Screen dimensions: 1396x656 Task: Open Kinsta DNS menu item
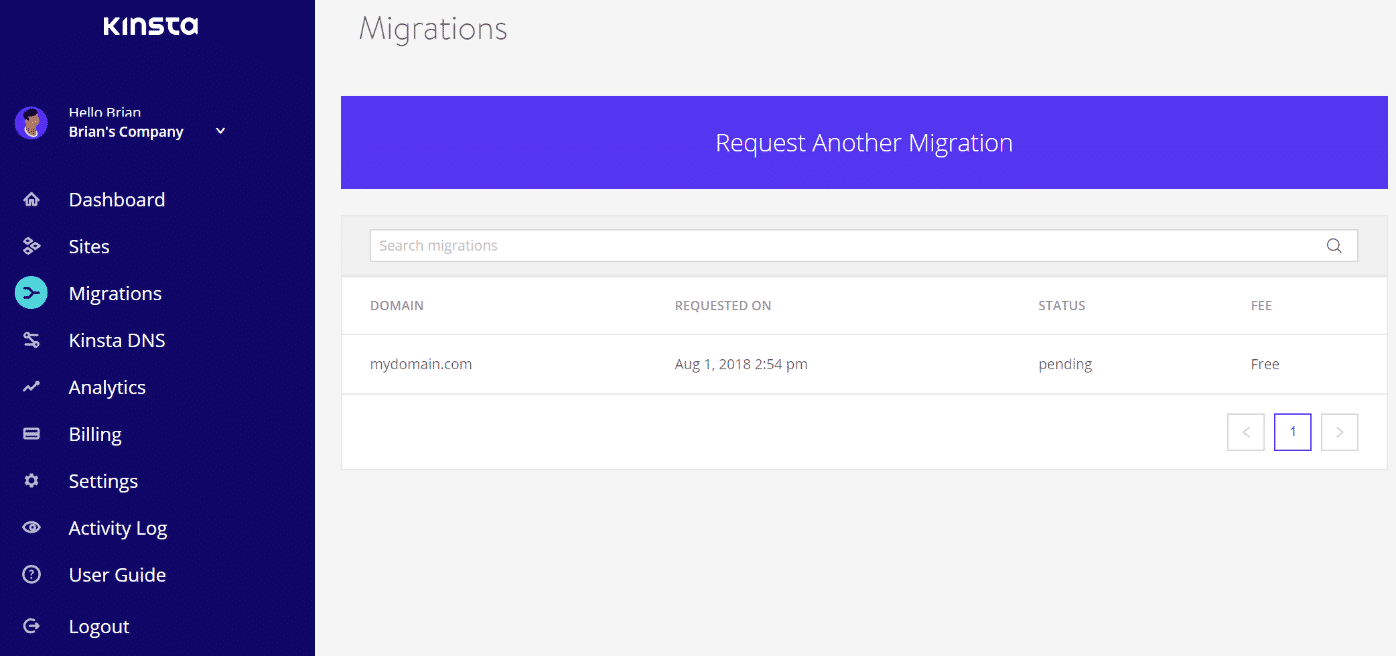pos(117,340)
